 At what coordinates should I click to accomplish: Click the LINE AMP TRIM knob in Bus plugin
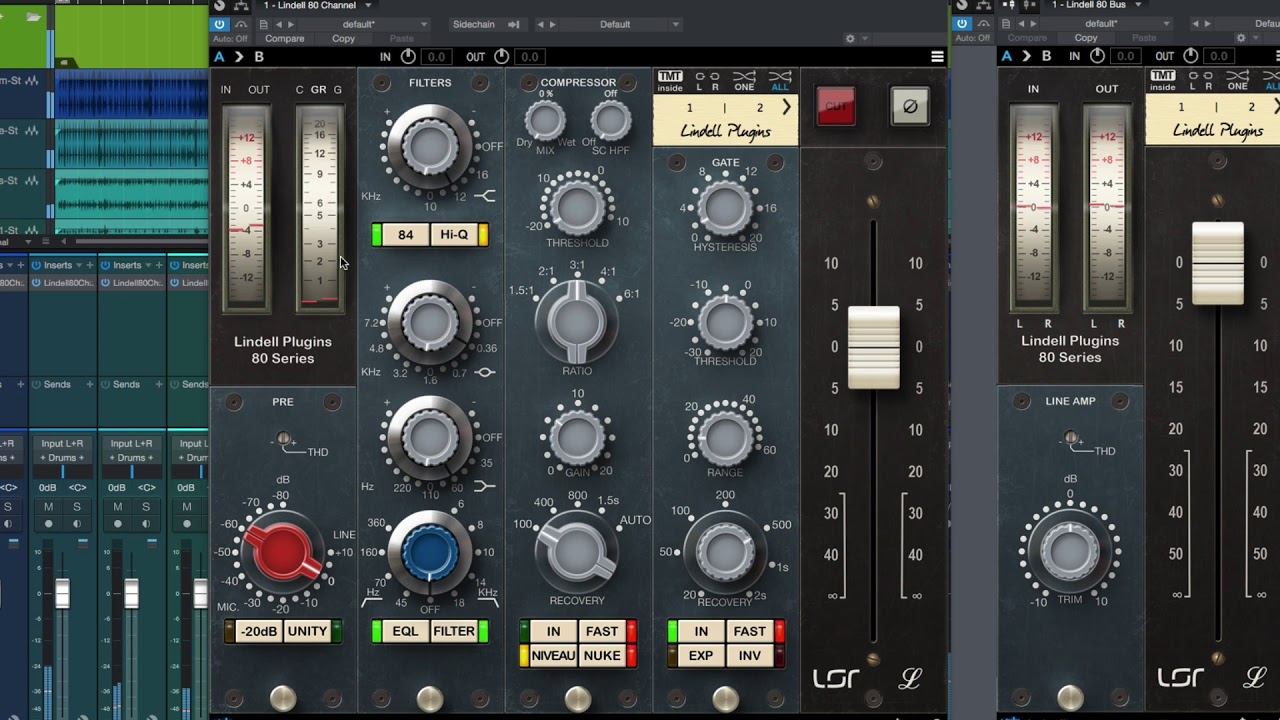[x=1070, y=551]
